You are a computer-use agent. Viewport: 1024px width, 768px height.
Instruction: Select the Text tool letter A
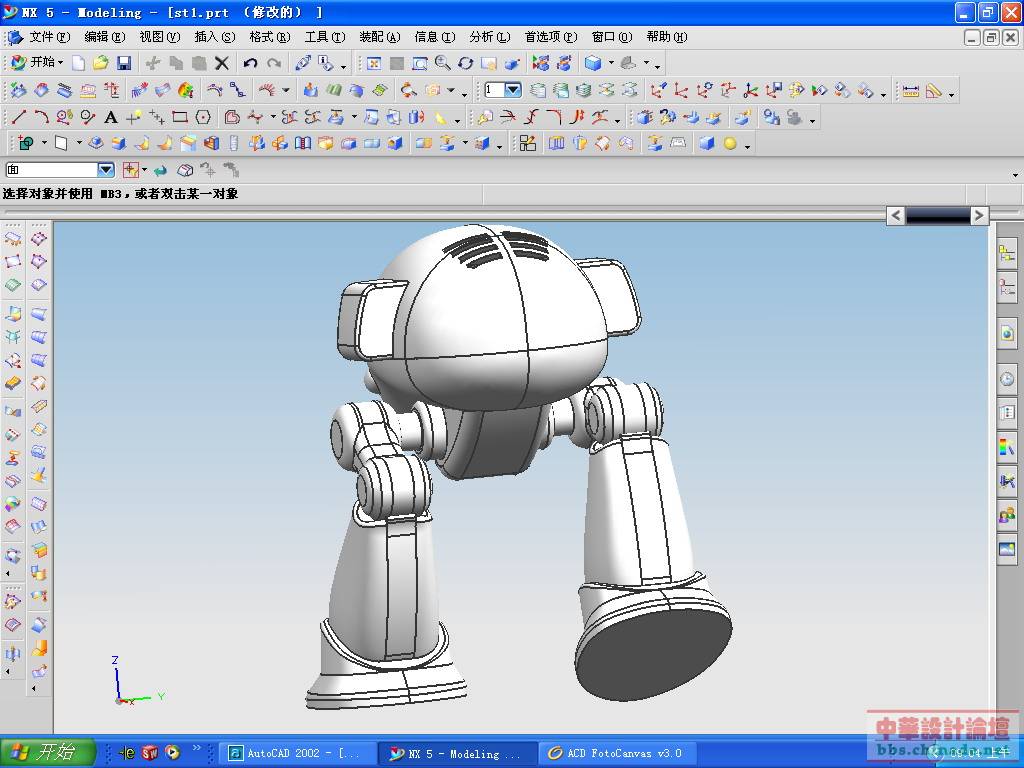[111, 117]
